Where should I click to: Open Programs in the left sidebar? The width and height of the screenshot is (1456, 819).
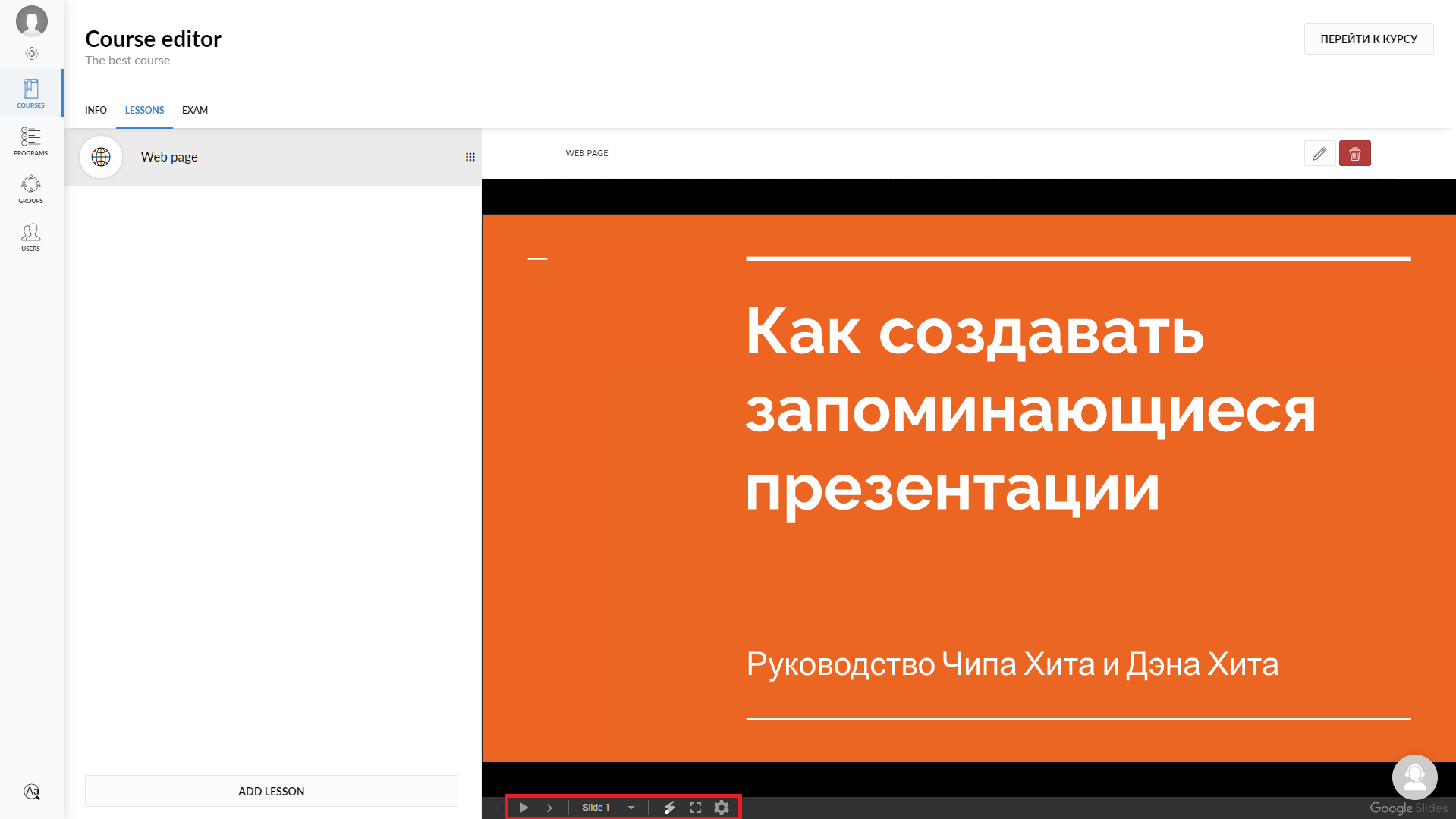[x=31, y=141]
